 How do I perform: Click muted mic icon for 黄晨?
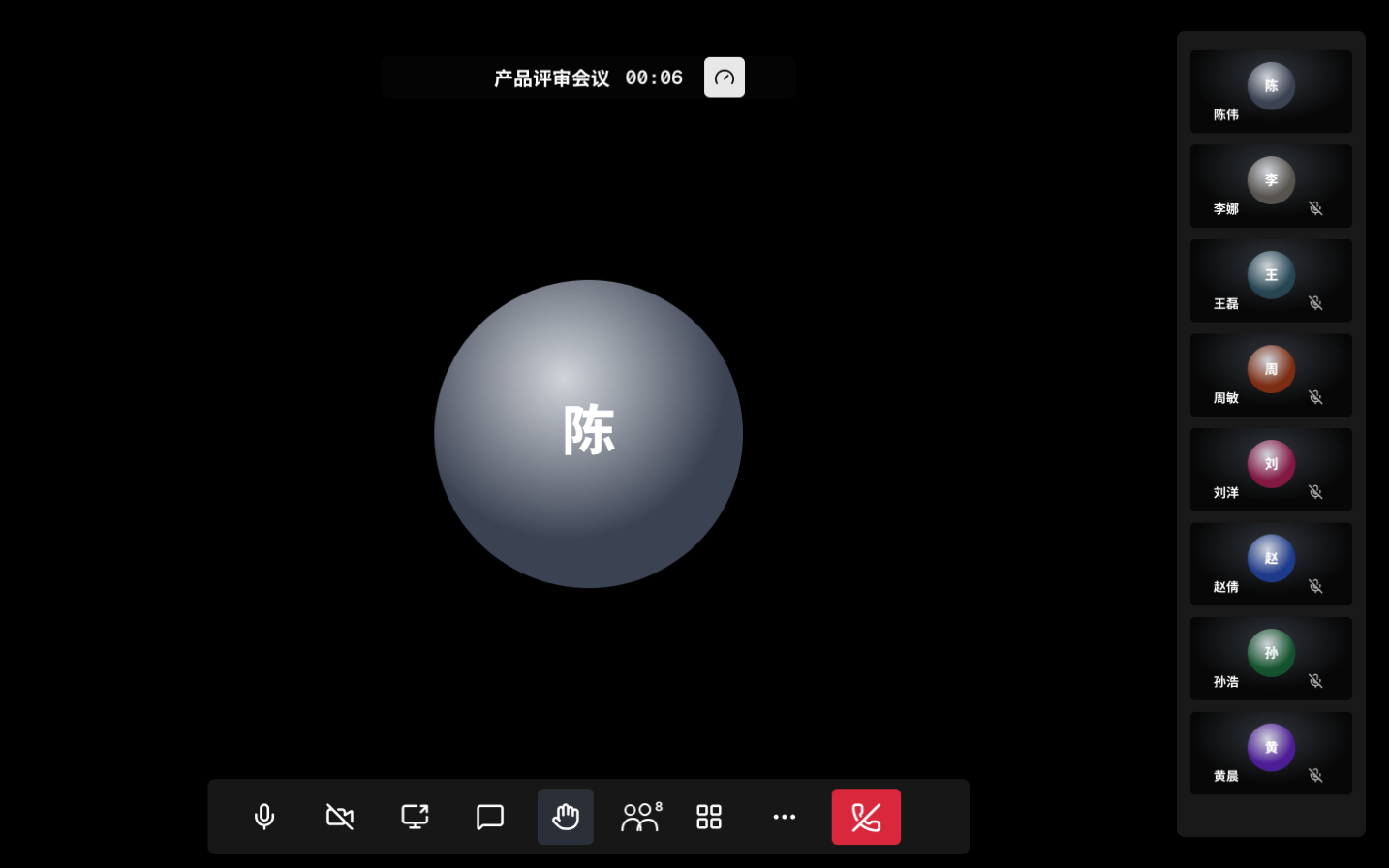coord(1315,775)
